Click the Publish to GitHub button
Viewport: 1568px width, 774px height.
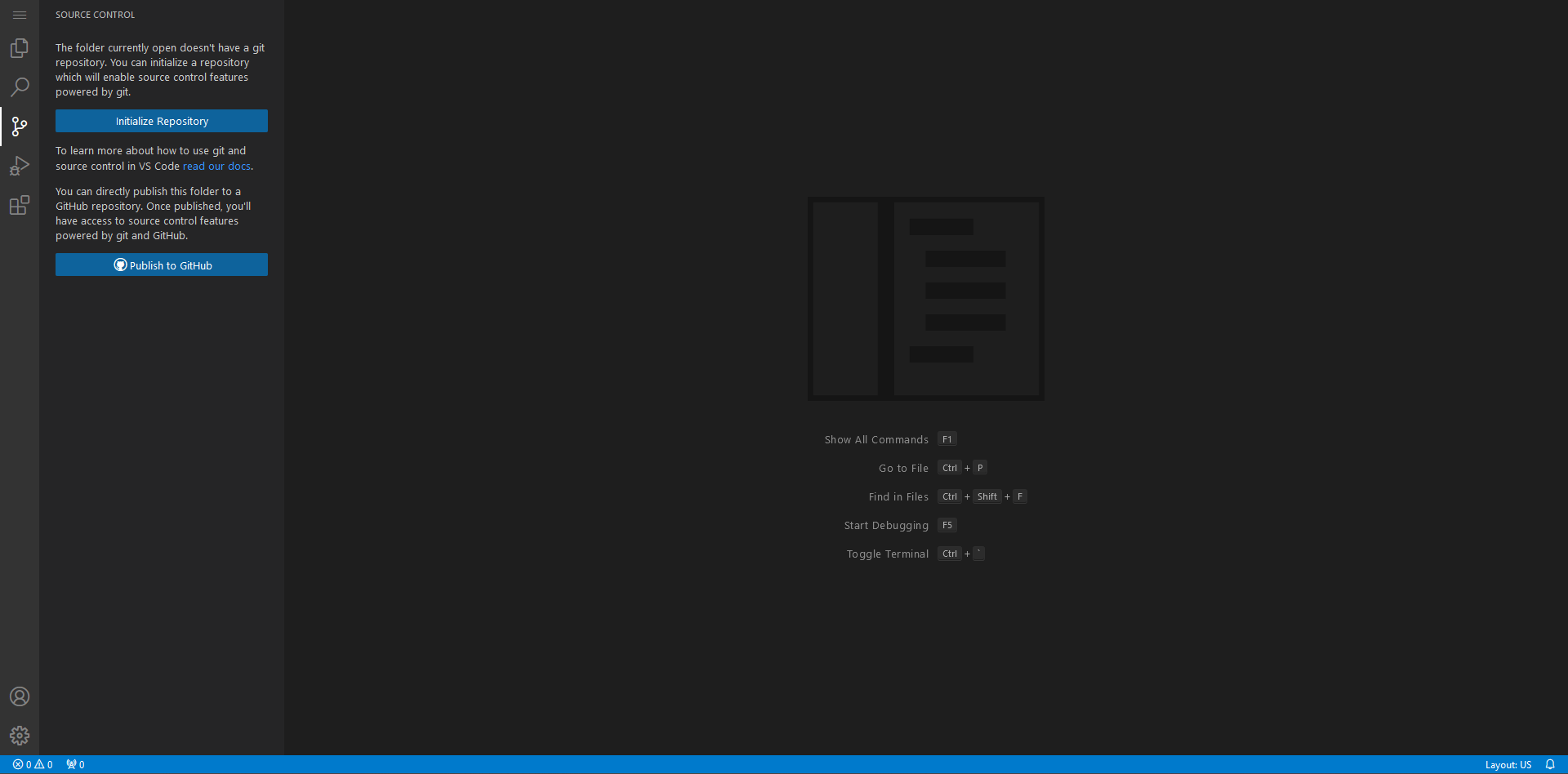(161, 265)
